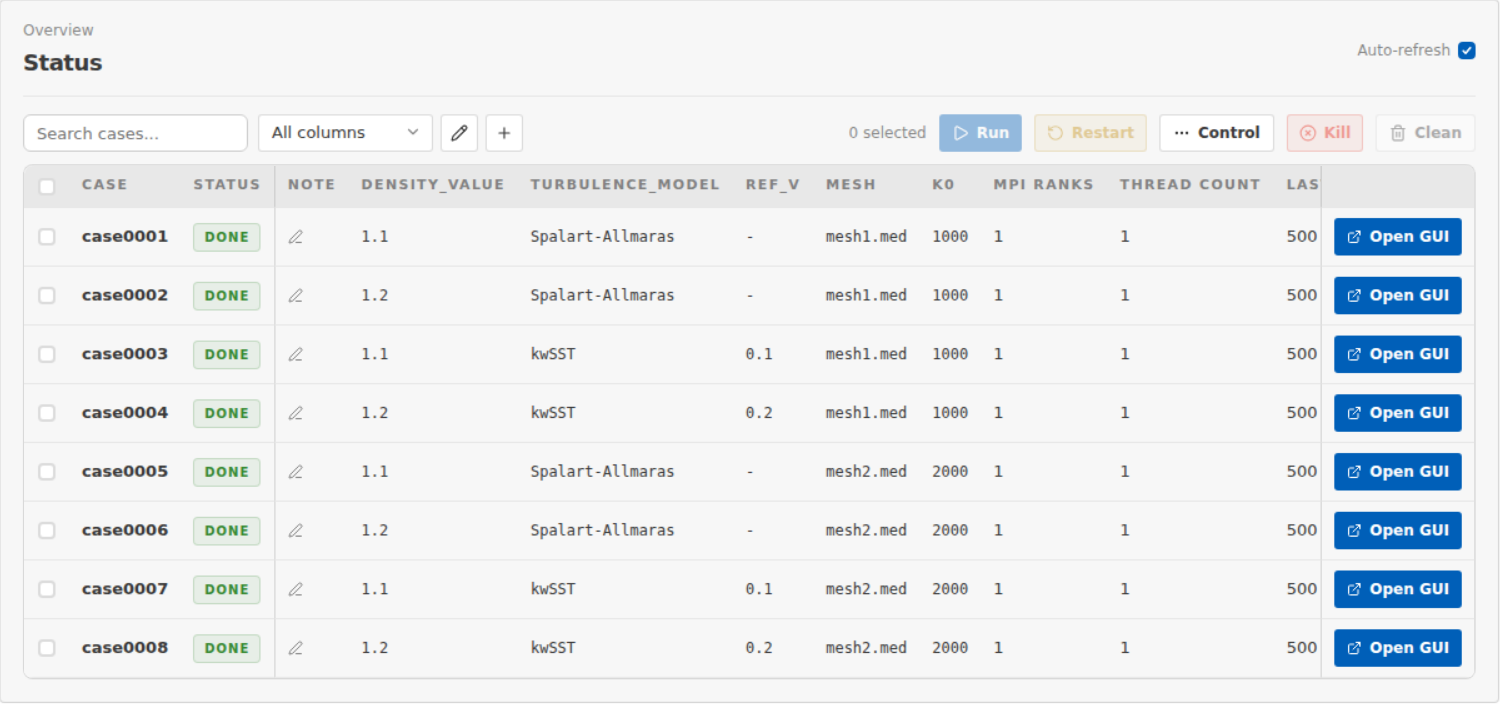Toggle the Auto-refresh checkbox
The image size is (1500, 704).
[x=1467, y=50]
